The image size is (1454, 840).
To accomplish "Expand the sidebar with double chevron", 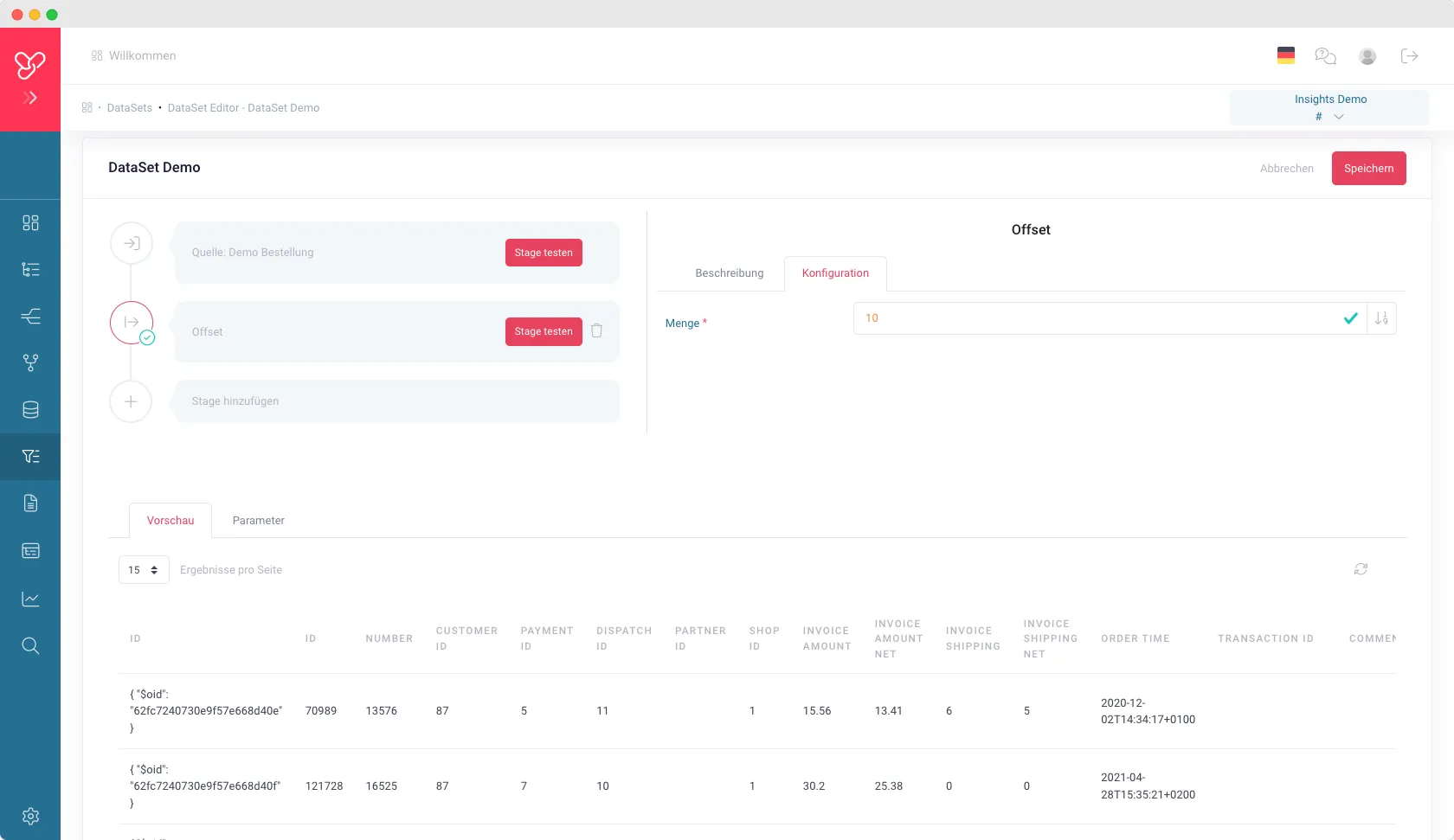I will click(30, 98).
